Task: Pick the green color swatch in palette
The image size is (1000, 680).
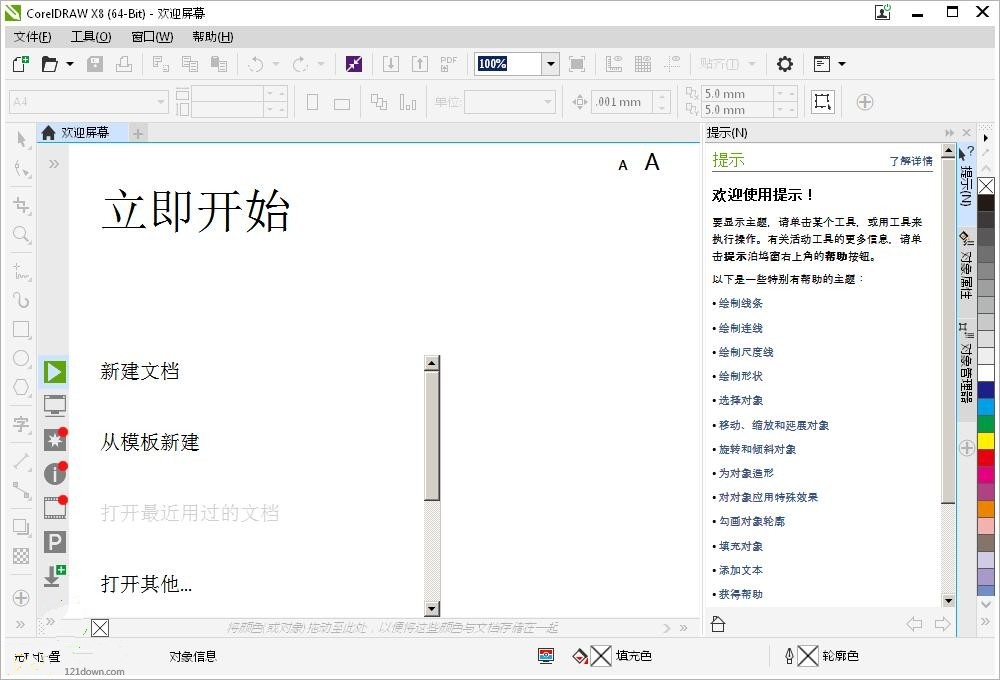Action: click(986, 424)
